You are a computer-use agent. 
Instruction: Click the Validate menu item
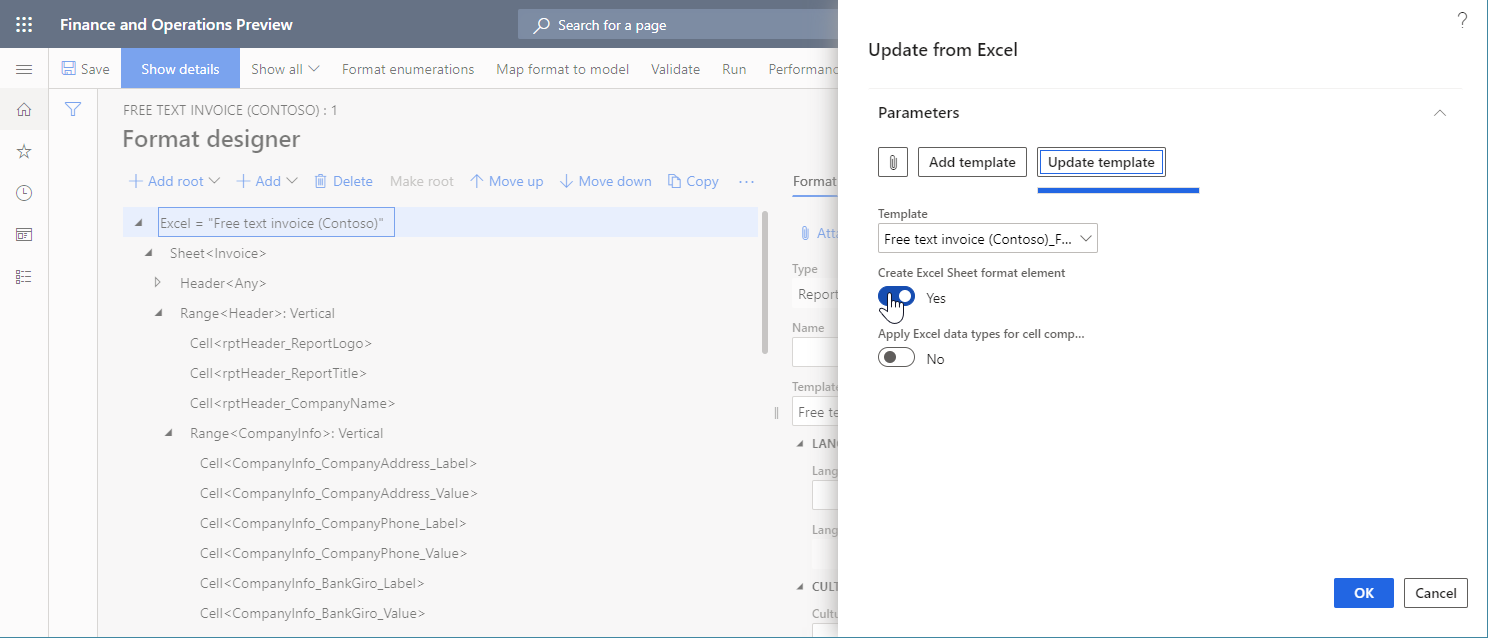675,69
